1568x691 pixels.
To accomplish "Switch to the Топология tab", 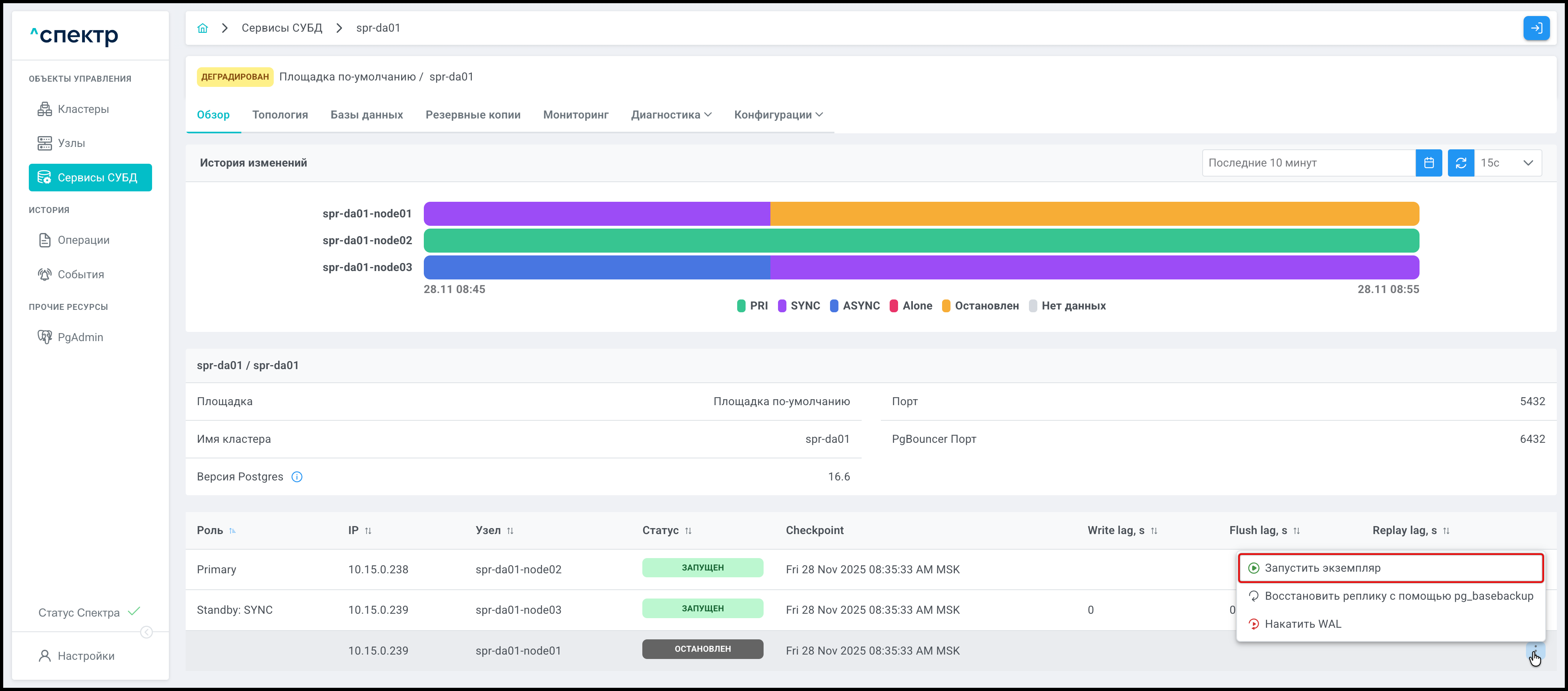I will [x=280, y=115].
